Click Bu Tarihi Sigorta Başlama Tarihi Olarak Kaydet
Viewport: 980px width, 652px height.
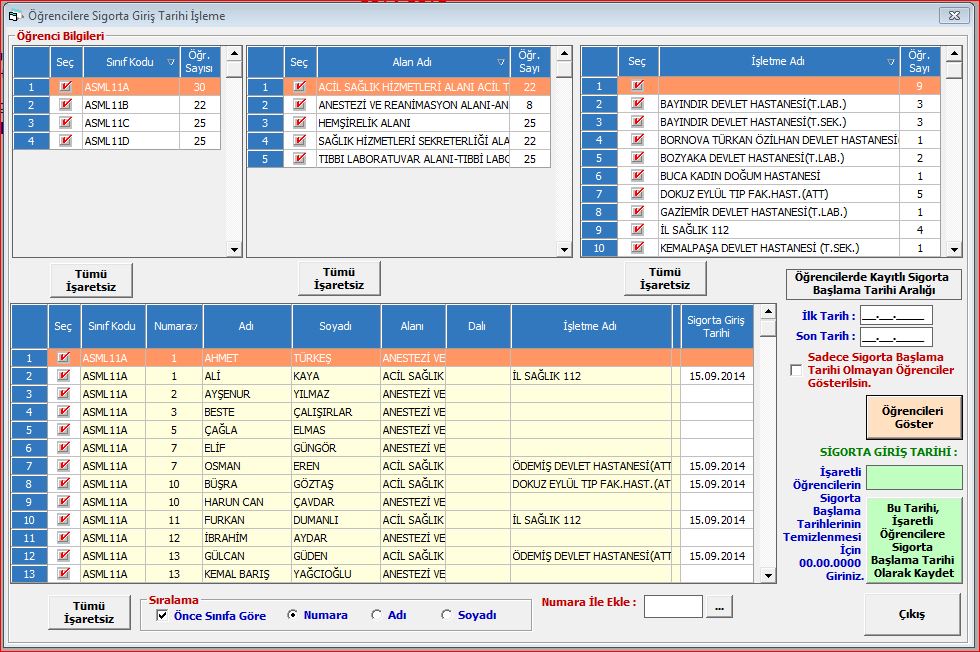(915, 540)
